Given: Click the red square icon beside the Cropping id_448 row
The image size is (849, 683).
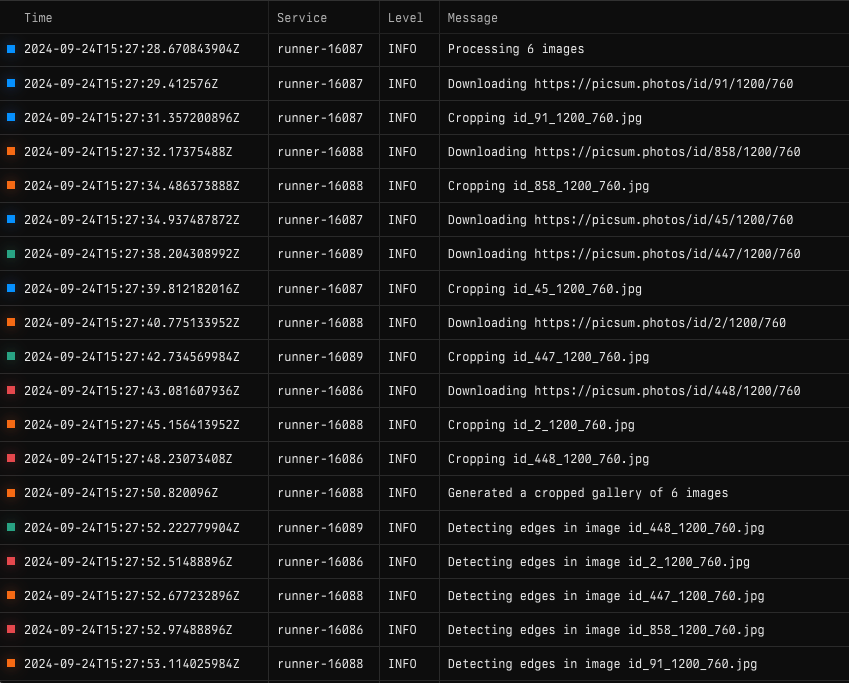Looking at the screenshot, I should click(11, 459).
